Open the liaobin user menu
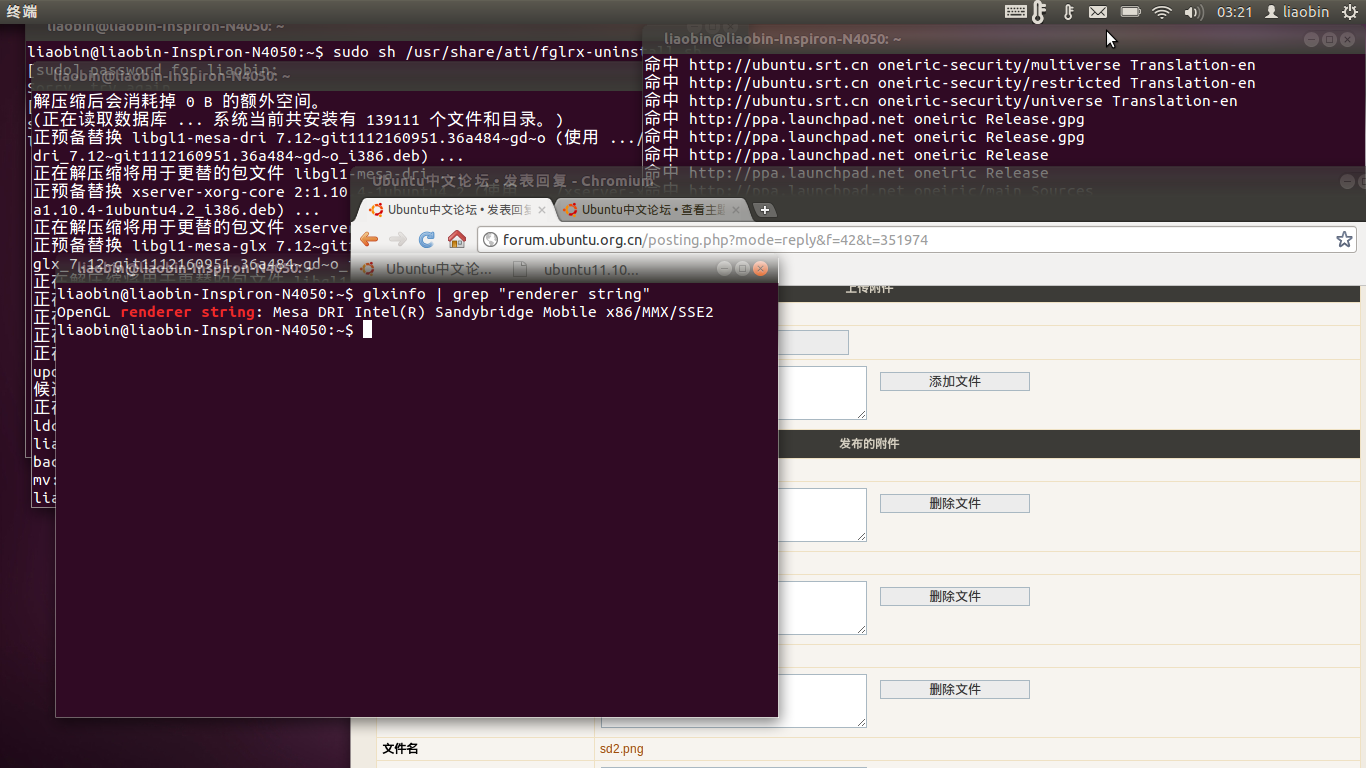This screenshot has width=1366, height=768. click(x=1297, y=12)
